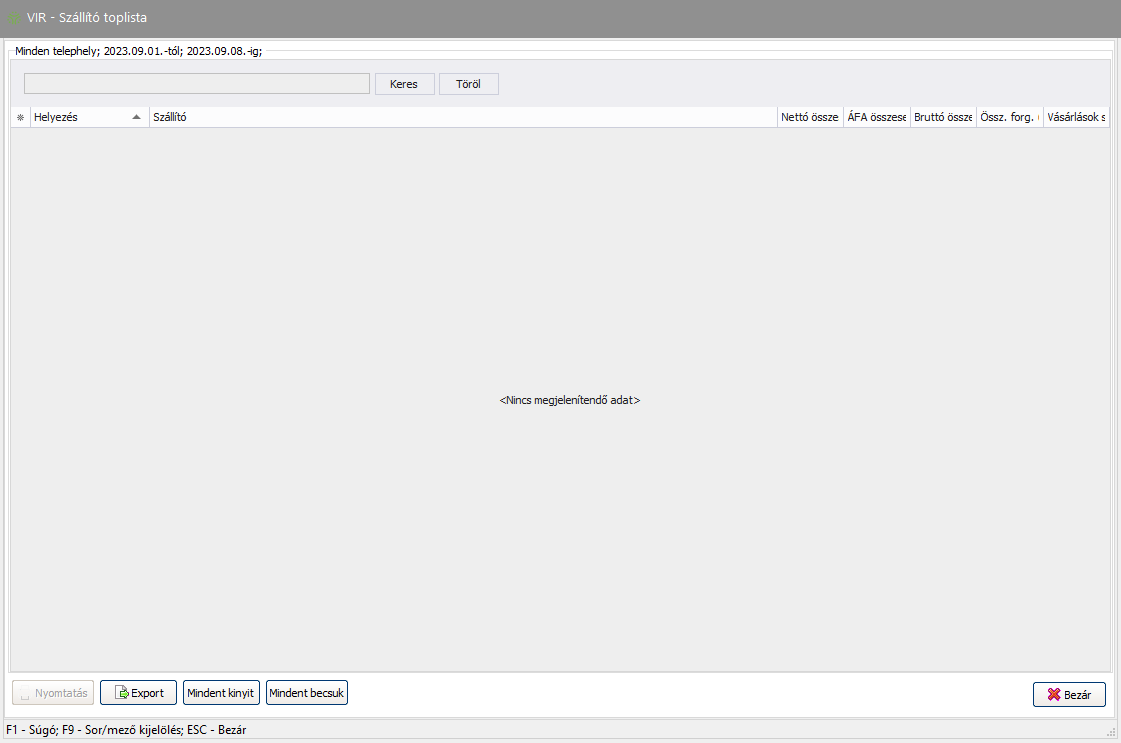Expand all rows with Mindent kinyit
The width and height of the screenshot is (1121, 743).
(x=222, y=693)
